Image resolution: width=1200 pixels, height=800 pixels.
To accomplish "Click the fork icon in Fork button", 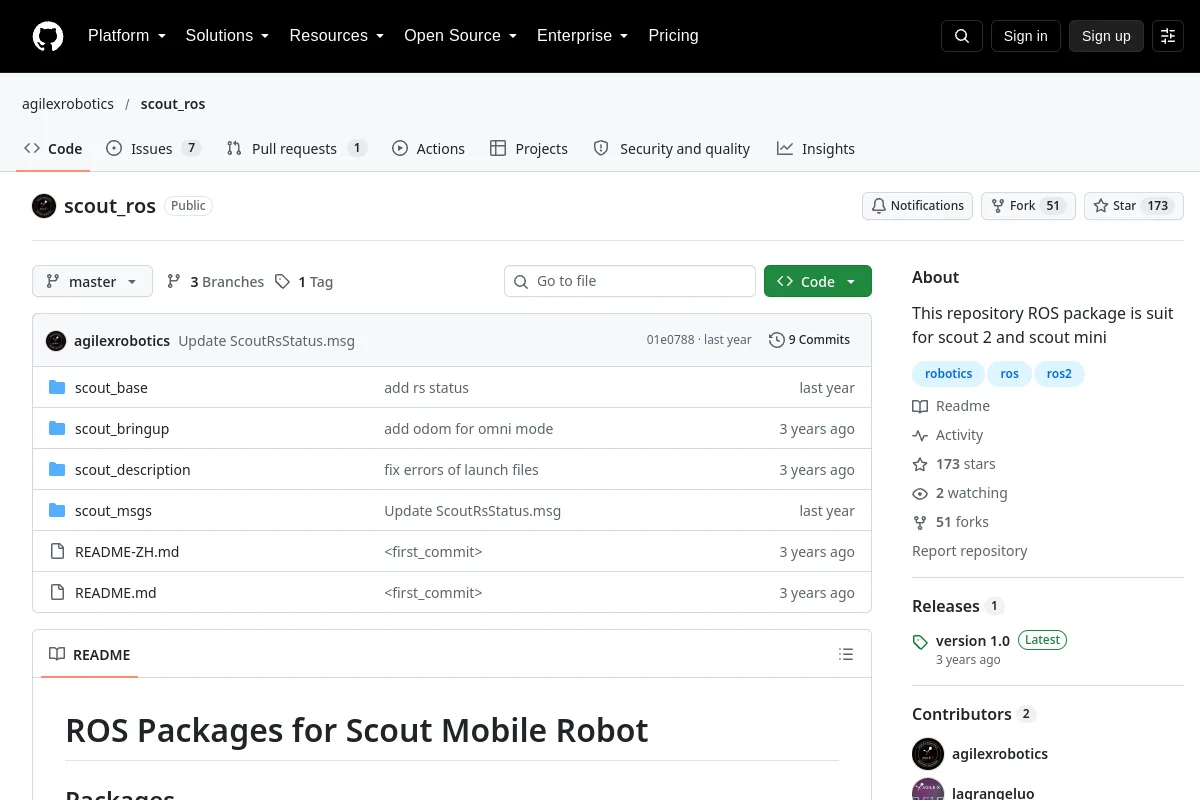I will 998,206.
